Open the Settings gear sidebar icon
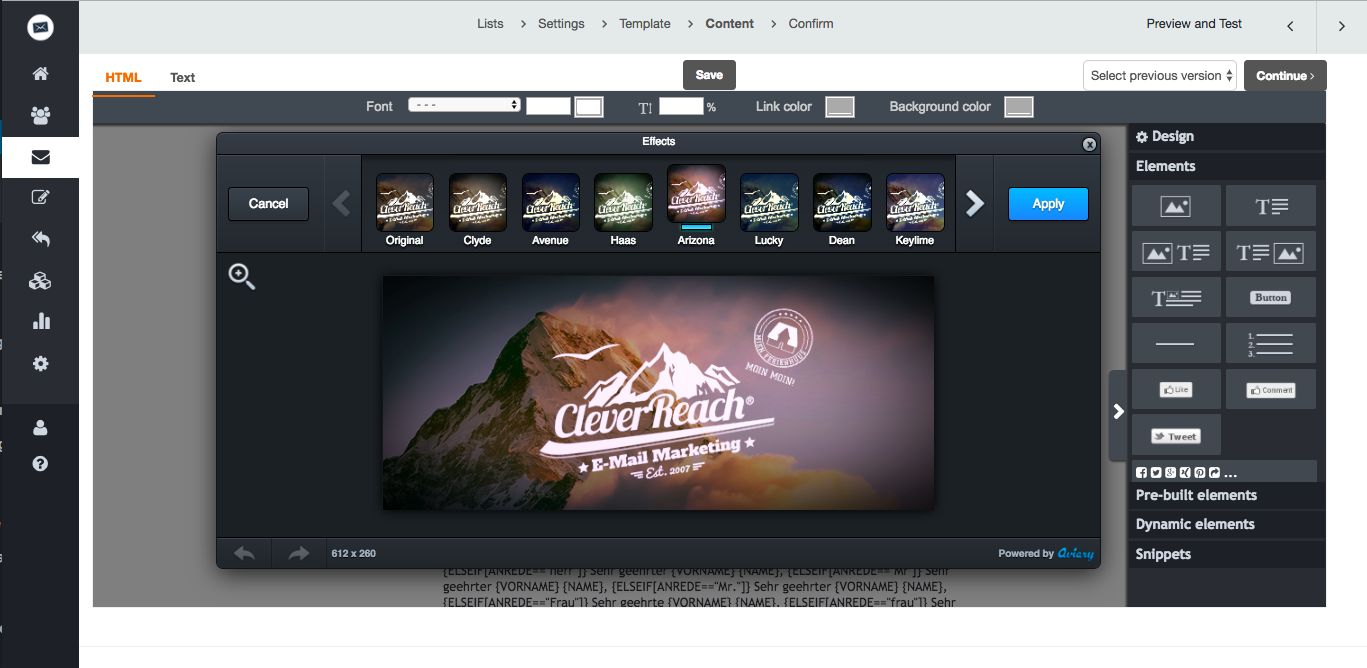Screen dimensions: 1367x668 tap(40, 364)
